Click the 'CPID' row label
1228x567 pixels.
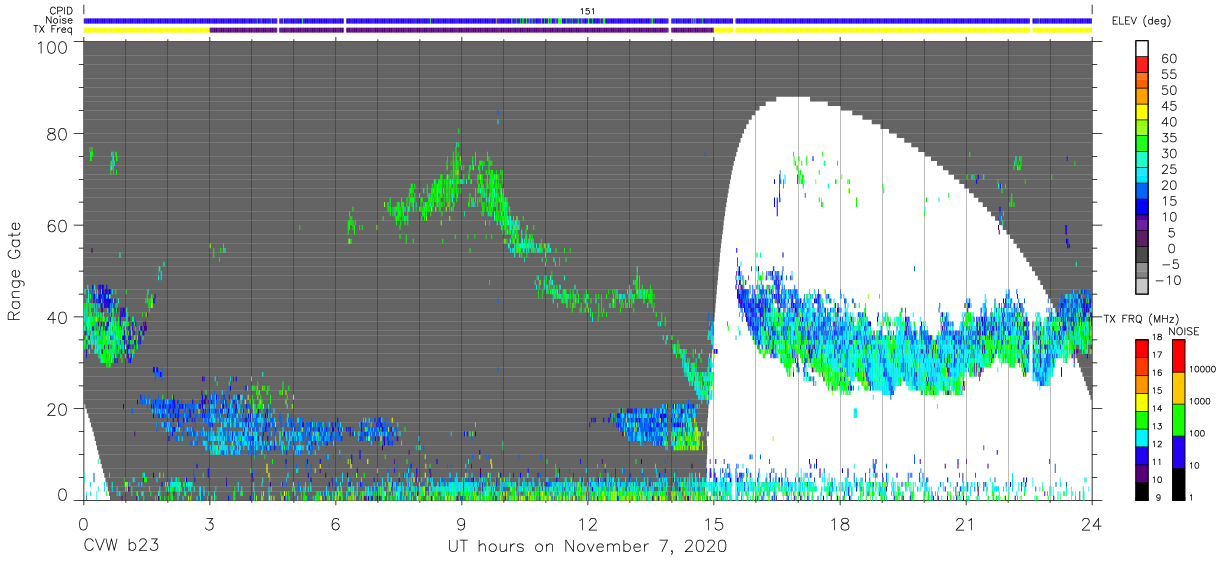tap(61, 11)
